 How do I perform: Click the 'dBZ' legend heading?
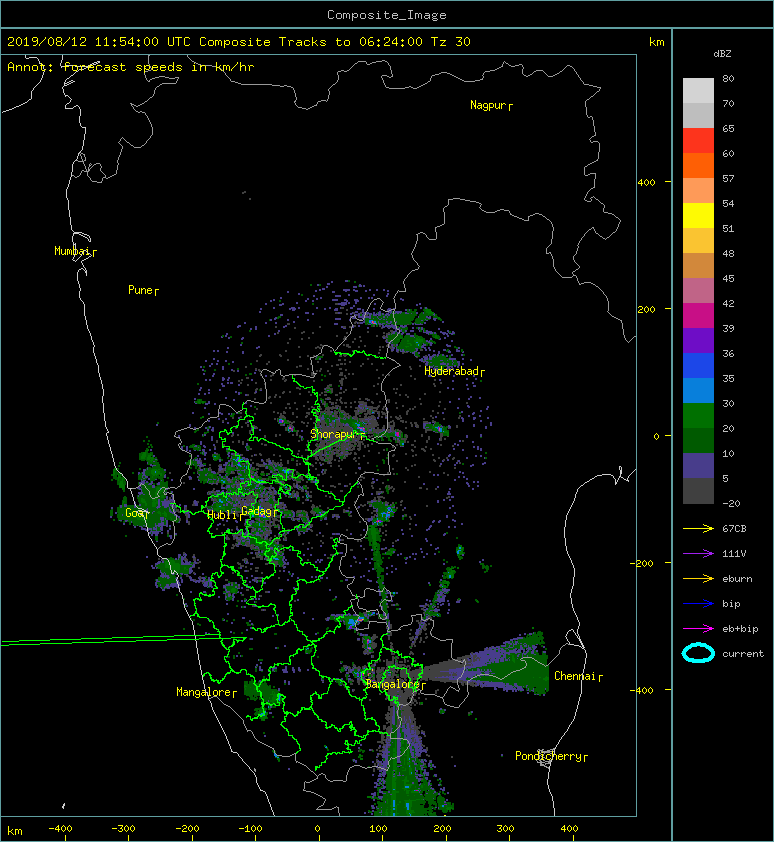point(722,54)
